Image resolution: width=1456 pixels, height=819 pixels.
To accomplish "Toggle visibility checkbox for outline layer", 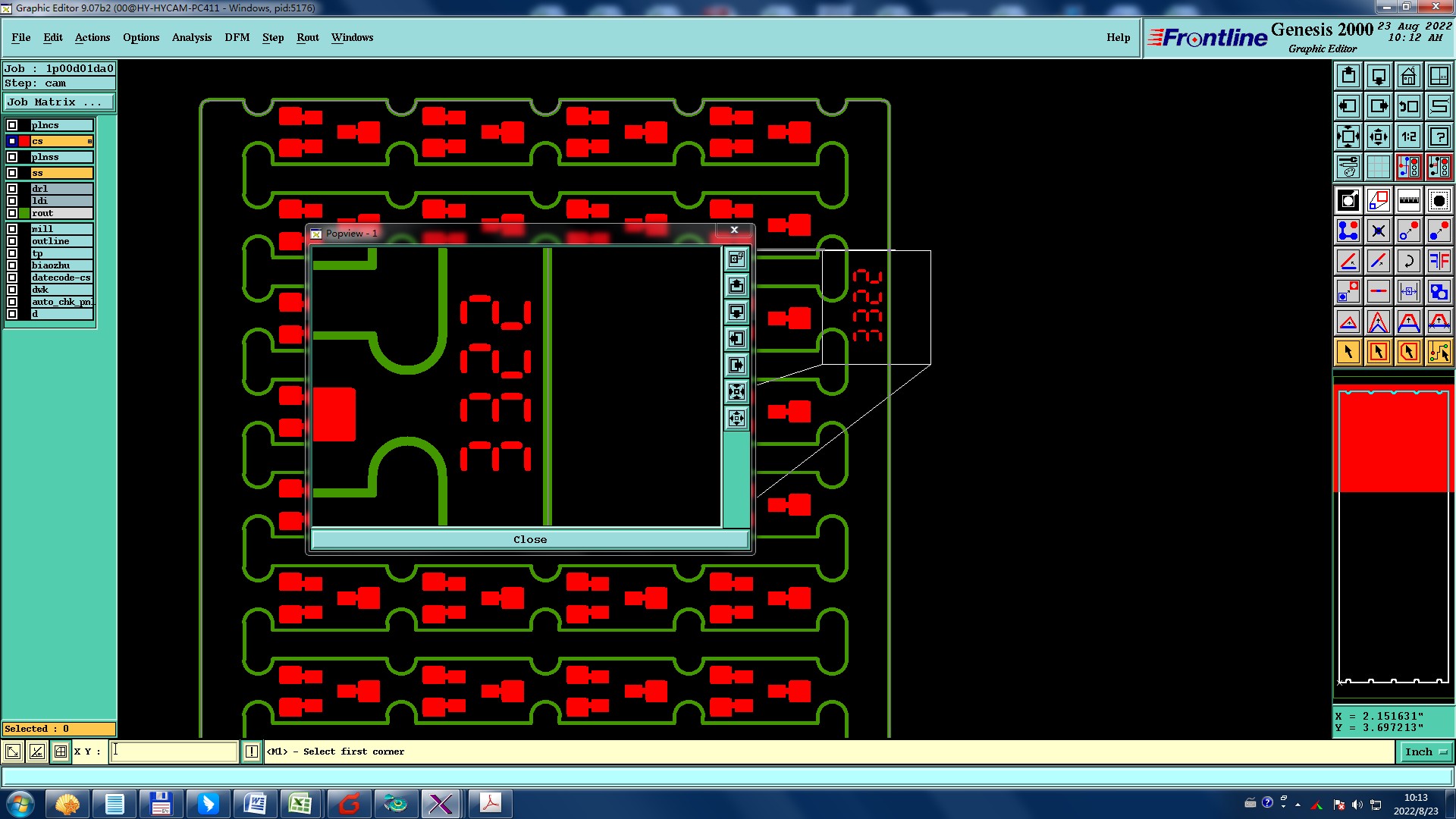I will pyautogui.click(x=12, y=241).
